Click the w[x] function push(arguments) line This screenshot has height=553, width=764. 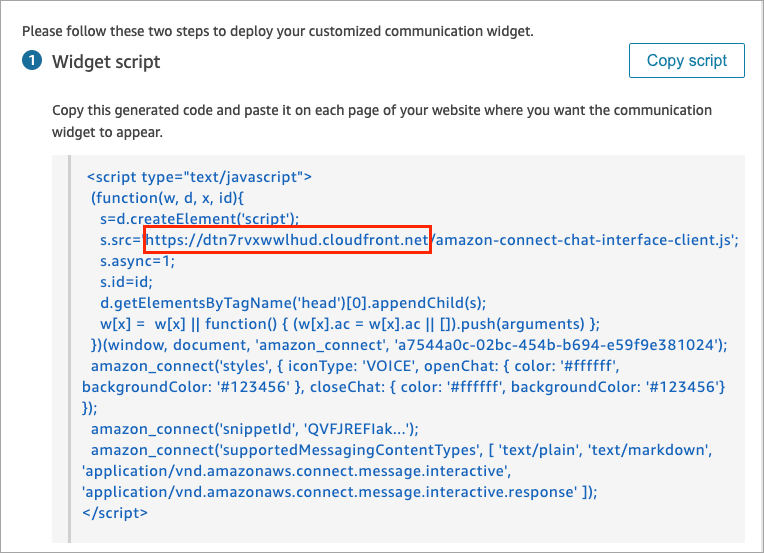pyautogui.click(x=349, y=324)
